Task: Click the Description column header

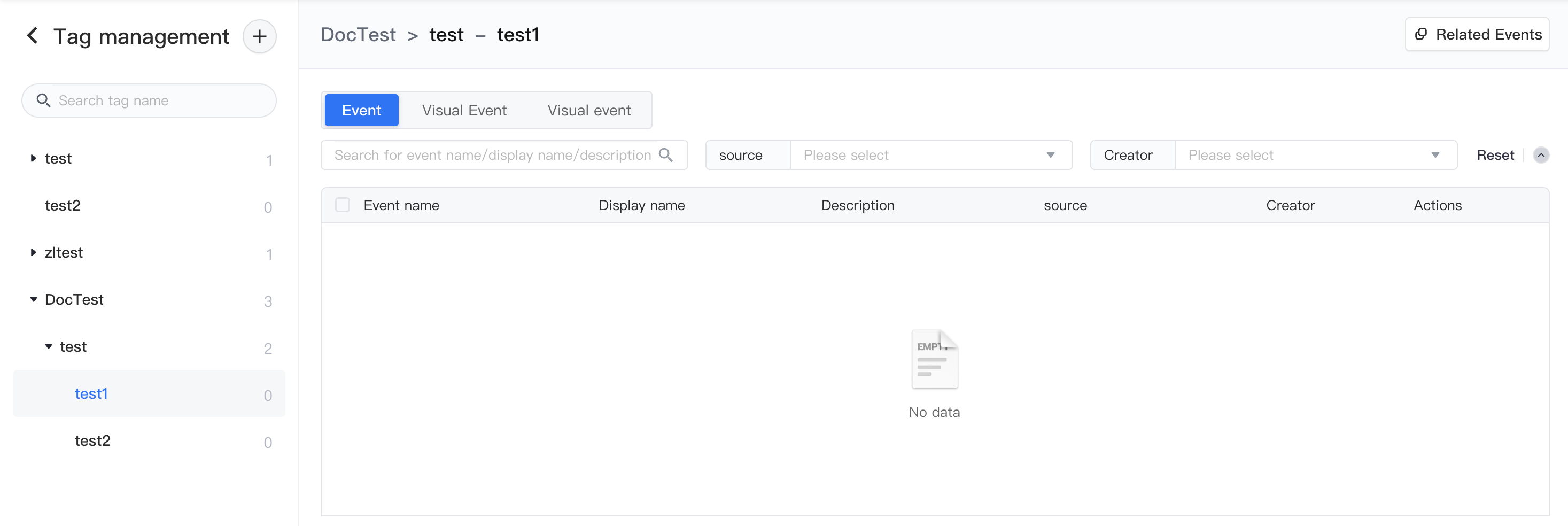Action: click(x=858, y=205)
